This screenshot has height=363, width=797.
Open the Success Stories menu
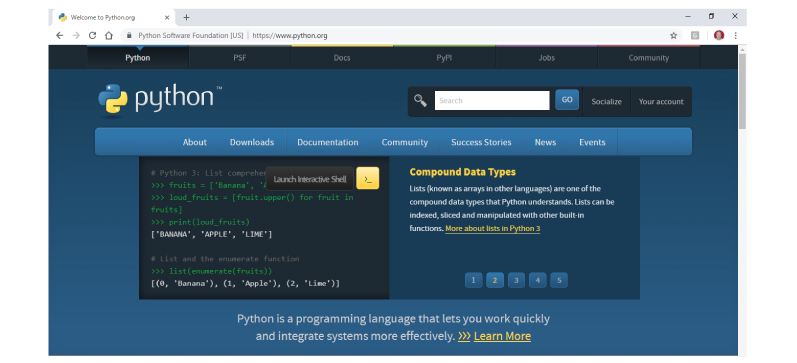point(481,142)
